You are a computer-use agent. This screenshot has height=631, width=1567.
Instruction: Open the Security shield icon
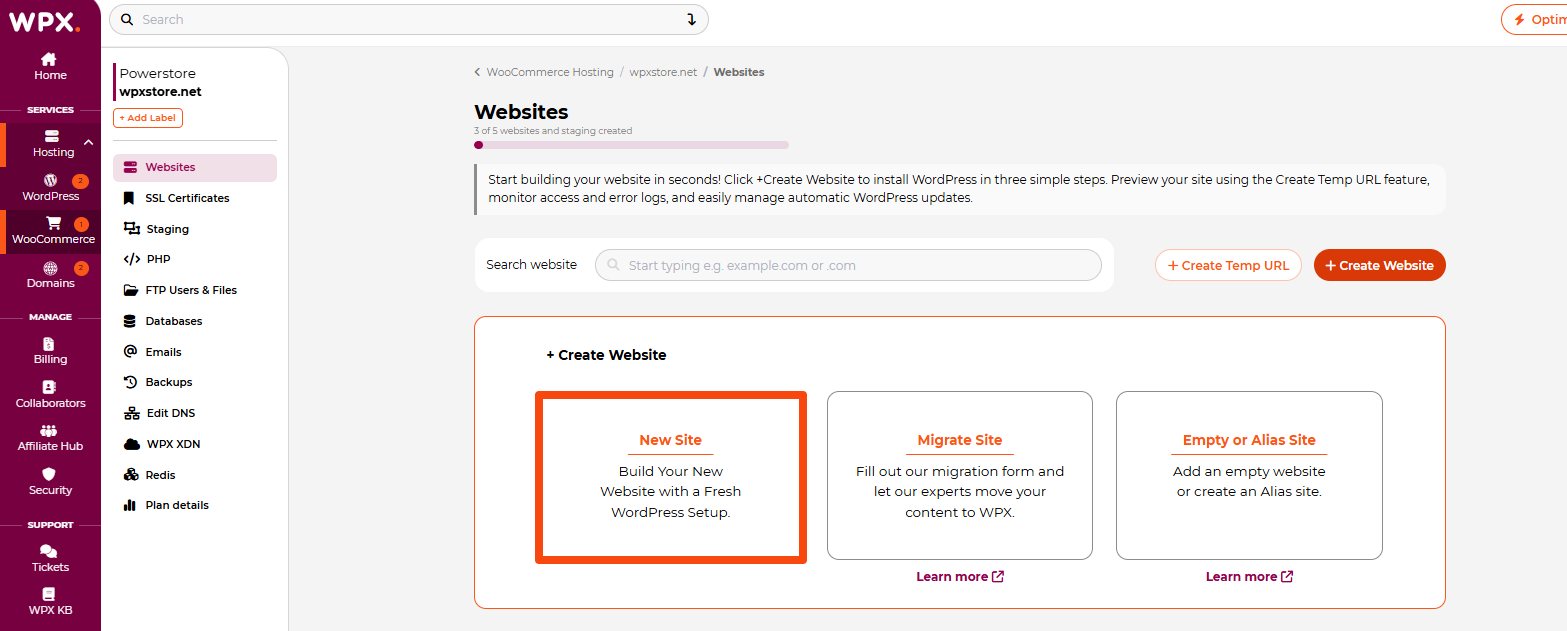[x=50, y=475]
